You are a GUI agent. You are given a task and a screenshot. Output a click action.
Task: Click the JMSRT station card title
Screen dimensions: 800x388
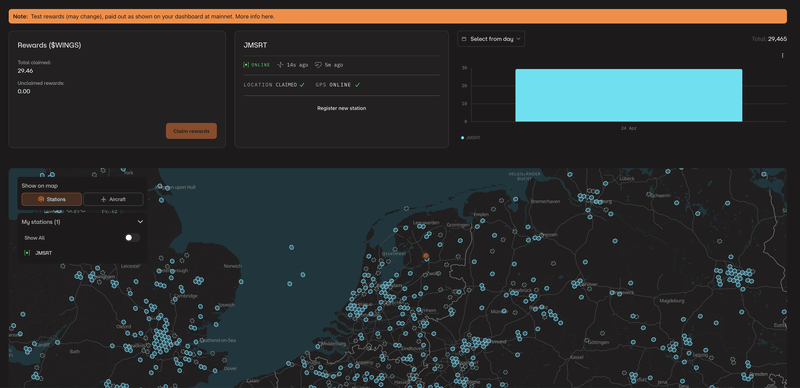(256, 45)
